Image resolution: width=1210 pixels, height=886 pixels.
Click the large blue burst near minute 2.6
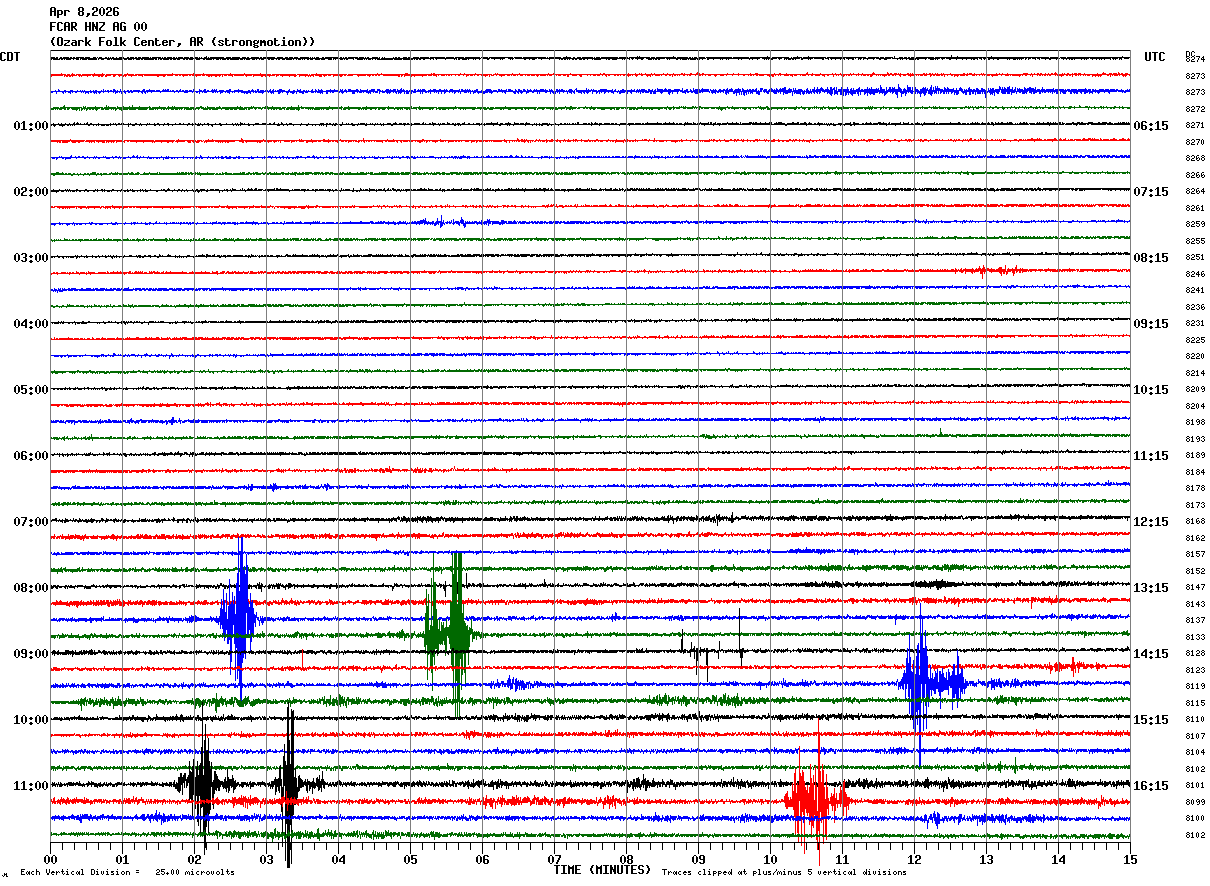pyautogui.click(x=241, y=618)
